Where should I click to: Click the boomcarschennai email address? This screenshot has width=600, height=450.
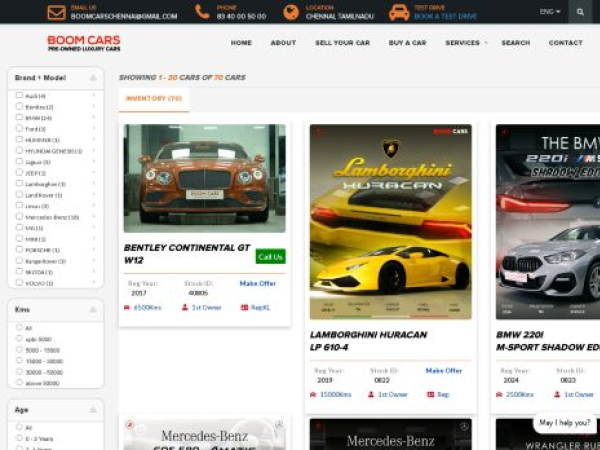coord(124,16)
